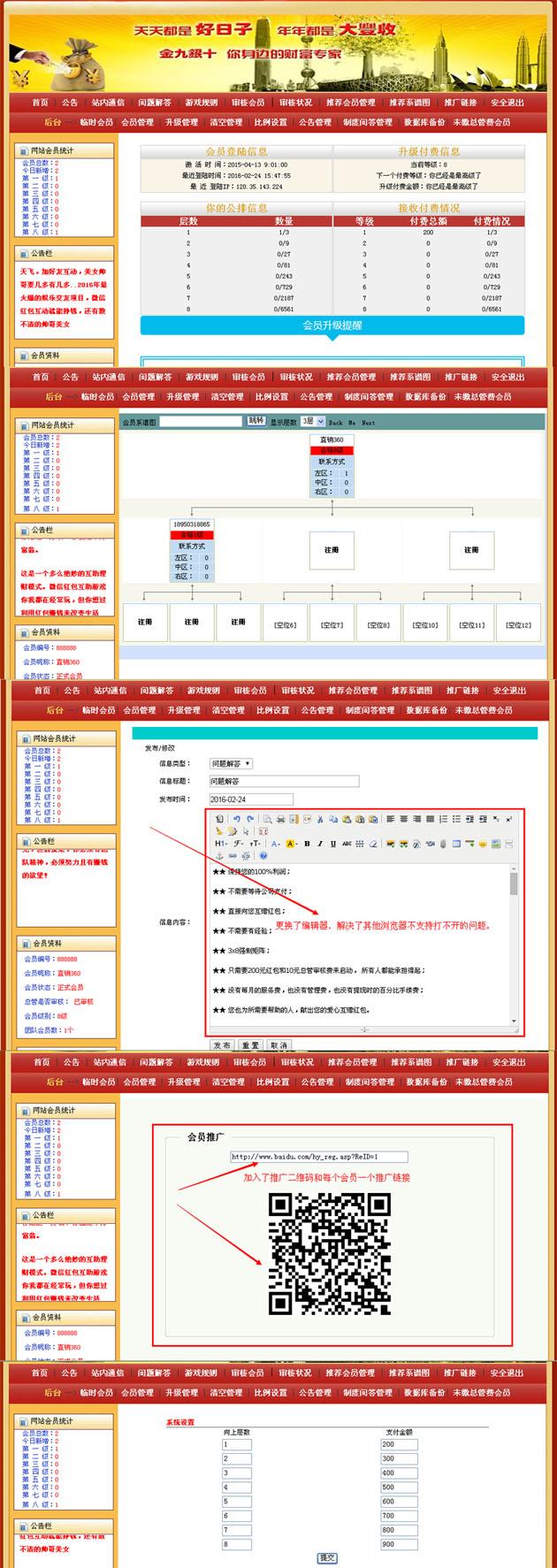Open 会员管理 in the sub-menu below the banner
557x1568 pixels.
tap(137, 122)
